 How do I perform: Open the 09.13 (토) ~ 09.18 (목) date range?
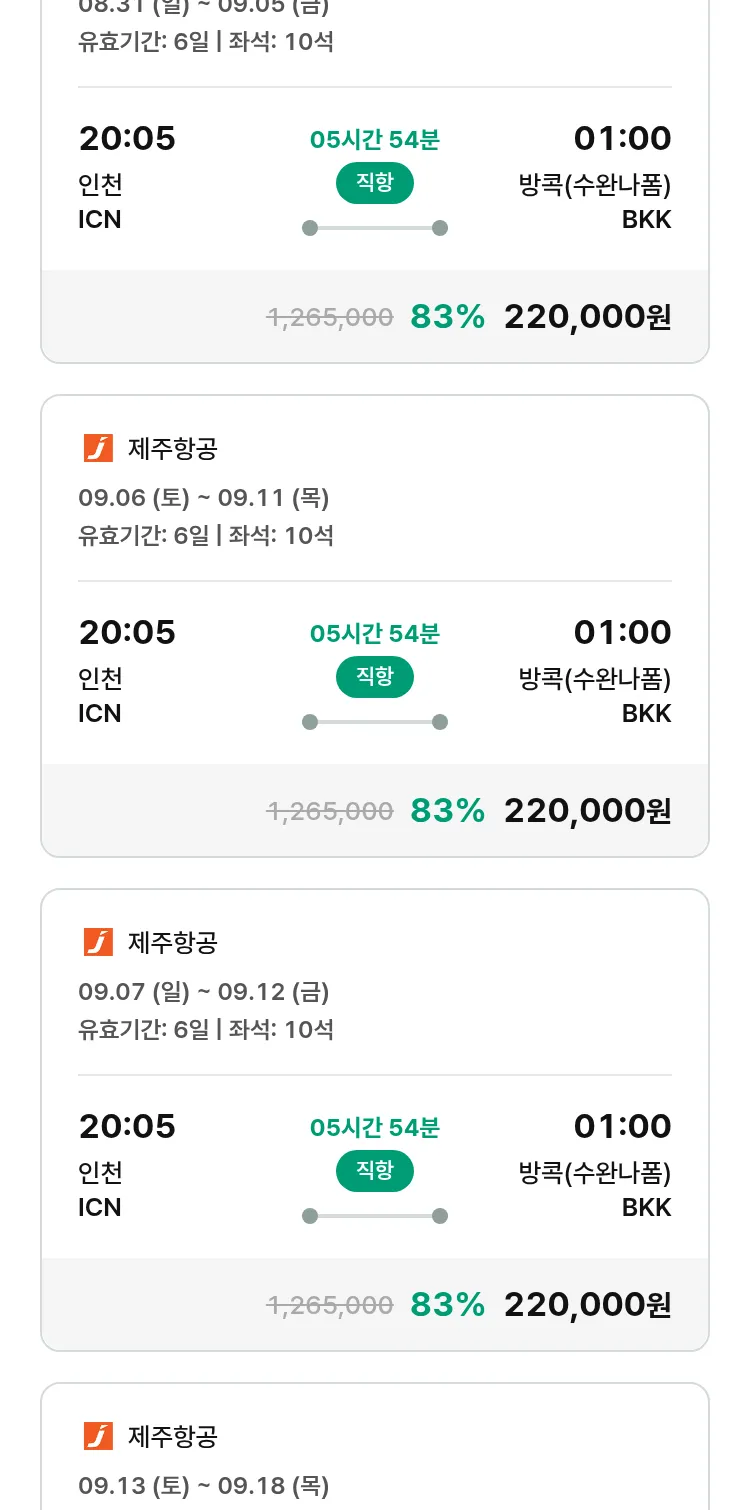pos(204,1485)
